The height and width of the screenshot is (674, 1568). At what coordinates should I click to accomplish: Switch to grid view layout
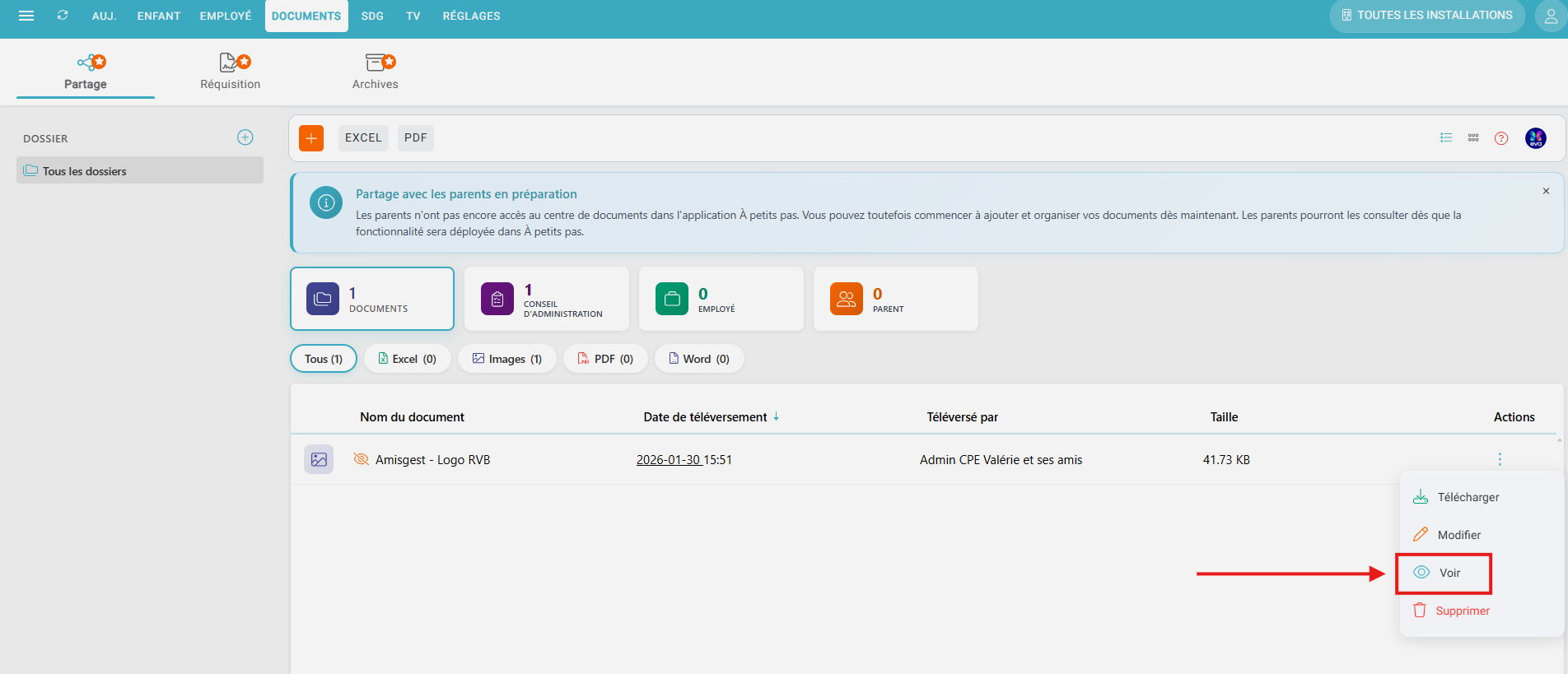pyautogui.click(x=1473, y=138)
